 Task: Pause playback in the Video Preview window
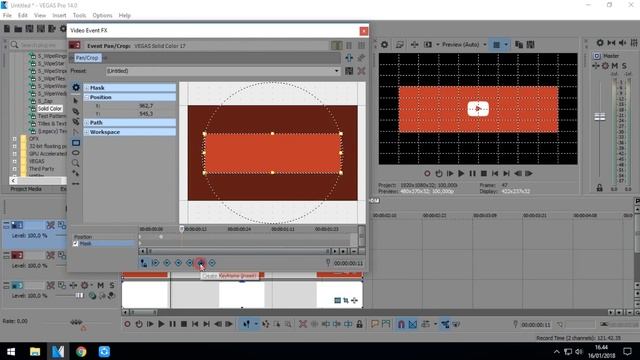point(472,173)
